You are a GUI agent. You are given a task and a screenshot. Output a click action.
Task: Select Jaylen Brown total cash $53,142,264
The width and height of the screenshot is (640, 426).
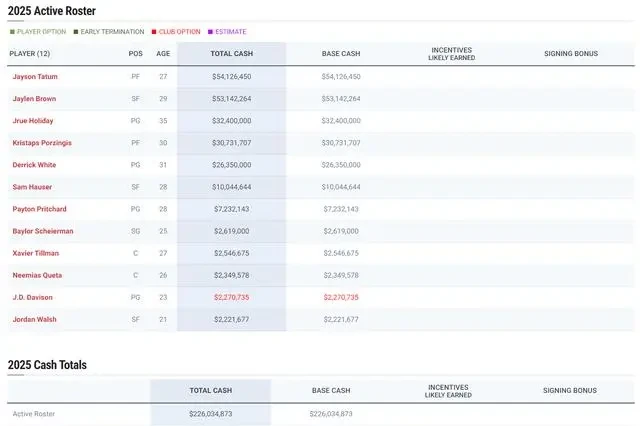tap(232, 99)
